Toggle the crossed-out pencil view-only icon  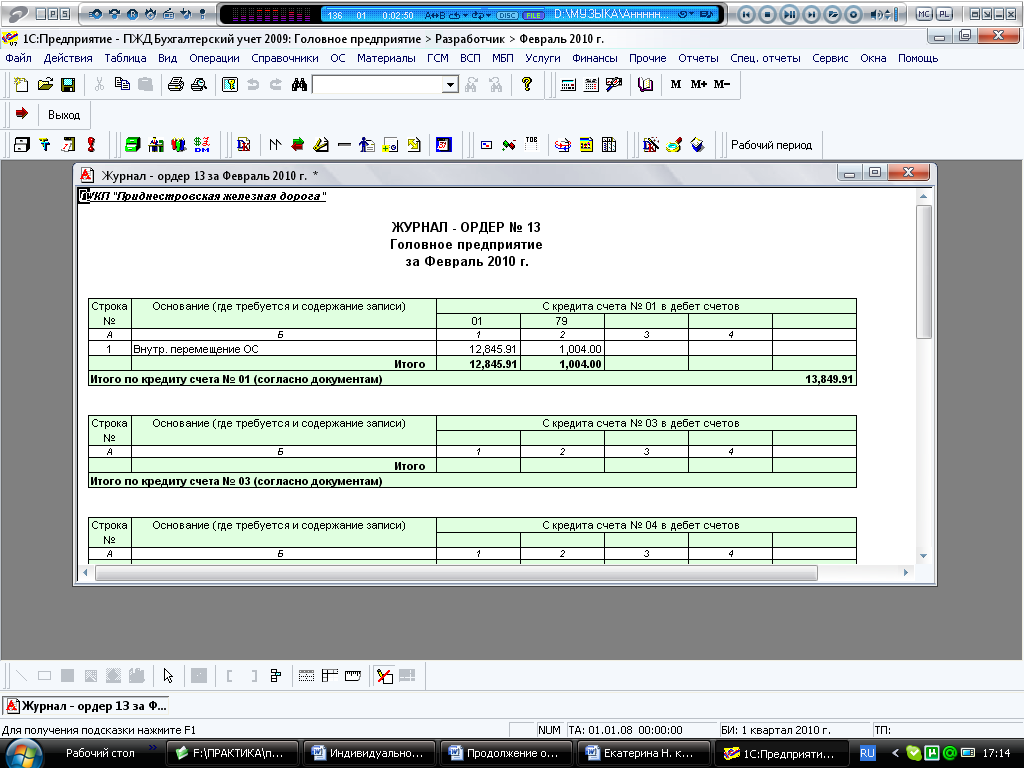[x=385, y=675]
